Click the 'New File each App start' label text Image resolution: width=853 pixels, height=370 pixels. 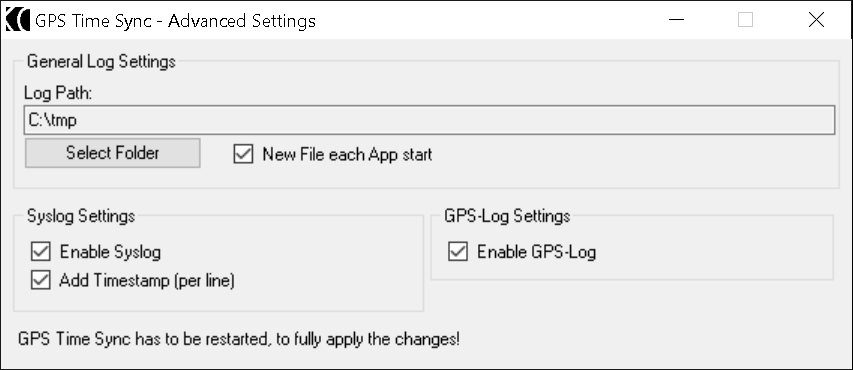[347, 155]
